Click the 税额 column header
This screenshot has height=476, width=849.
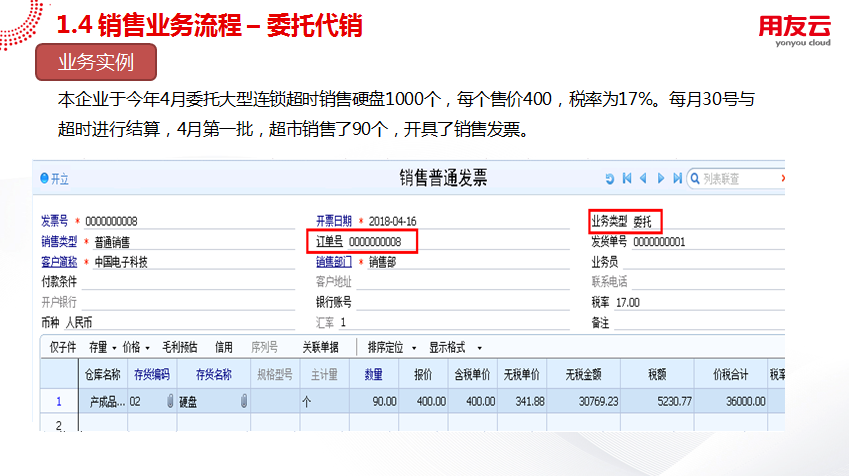[x=657, y=374]
